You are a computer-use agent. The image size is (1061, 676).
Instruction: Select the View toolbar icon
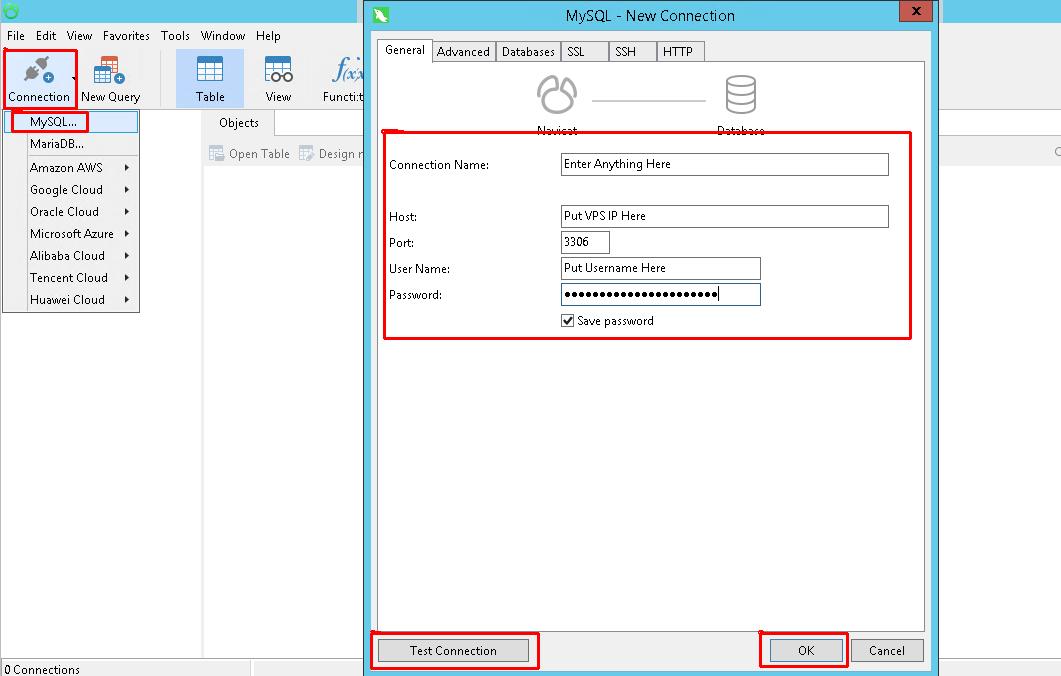coord(278,70)
